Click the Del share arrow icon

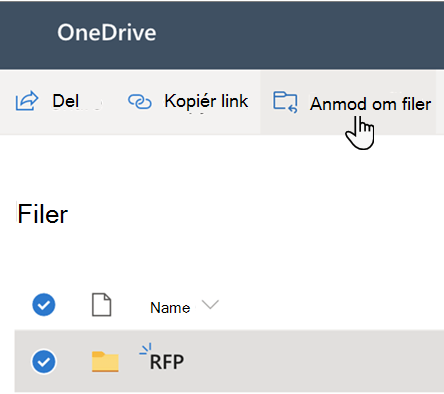(27, 101)
